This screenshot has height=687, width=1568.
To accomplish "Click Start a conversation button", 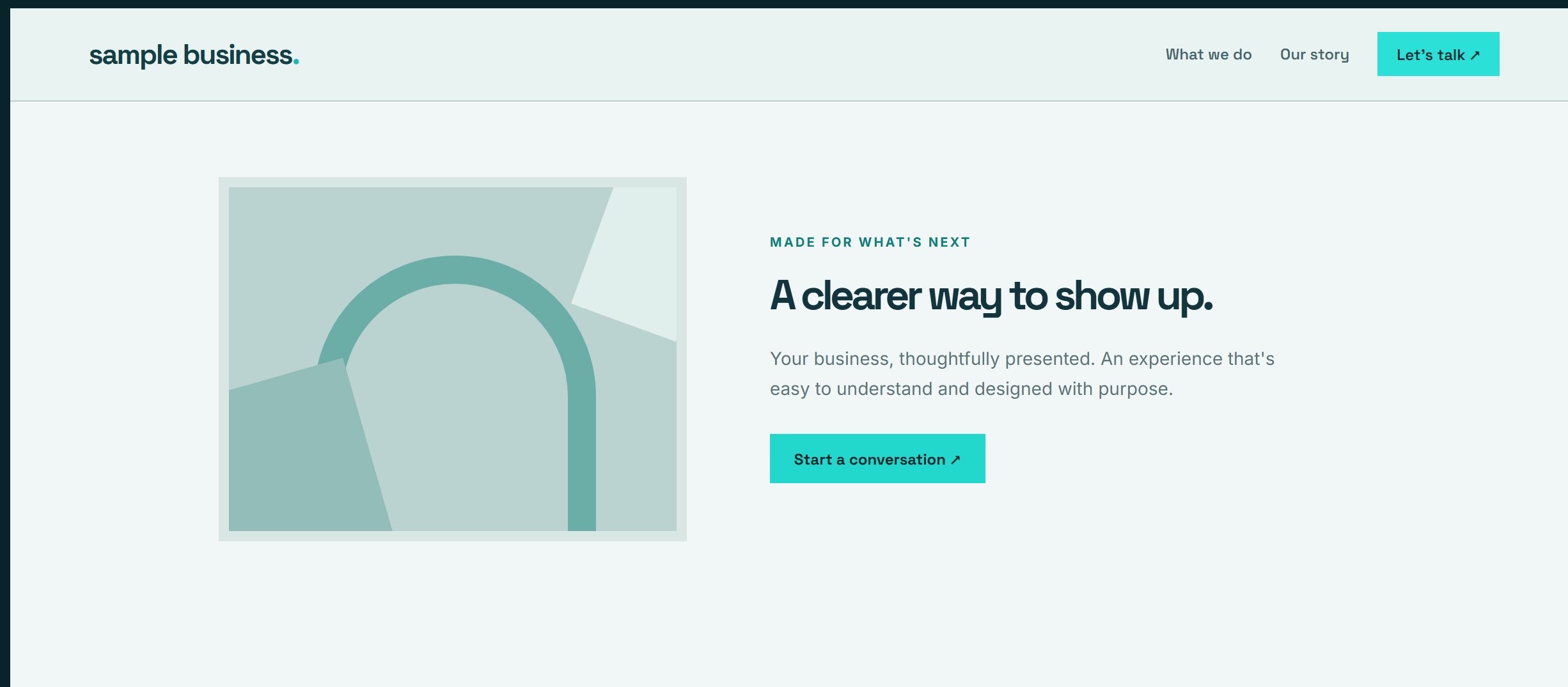I will (x=877, y=459).
